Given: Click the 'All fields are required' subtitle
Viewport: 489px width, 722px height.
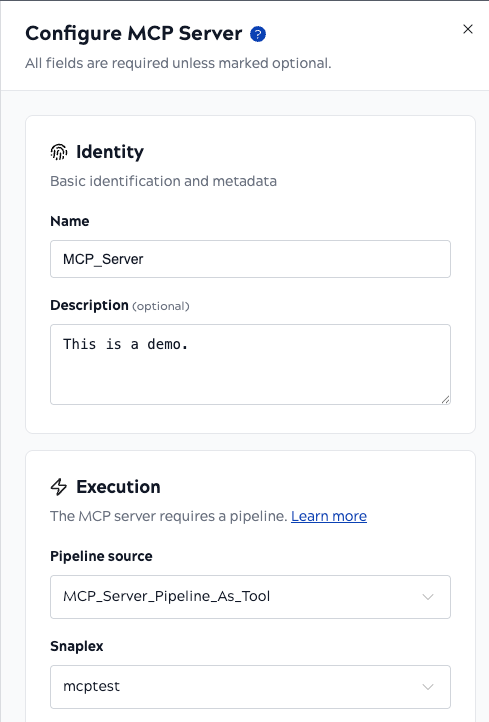Looking at the screenshot, I should point(178,63).
